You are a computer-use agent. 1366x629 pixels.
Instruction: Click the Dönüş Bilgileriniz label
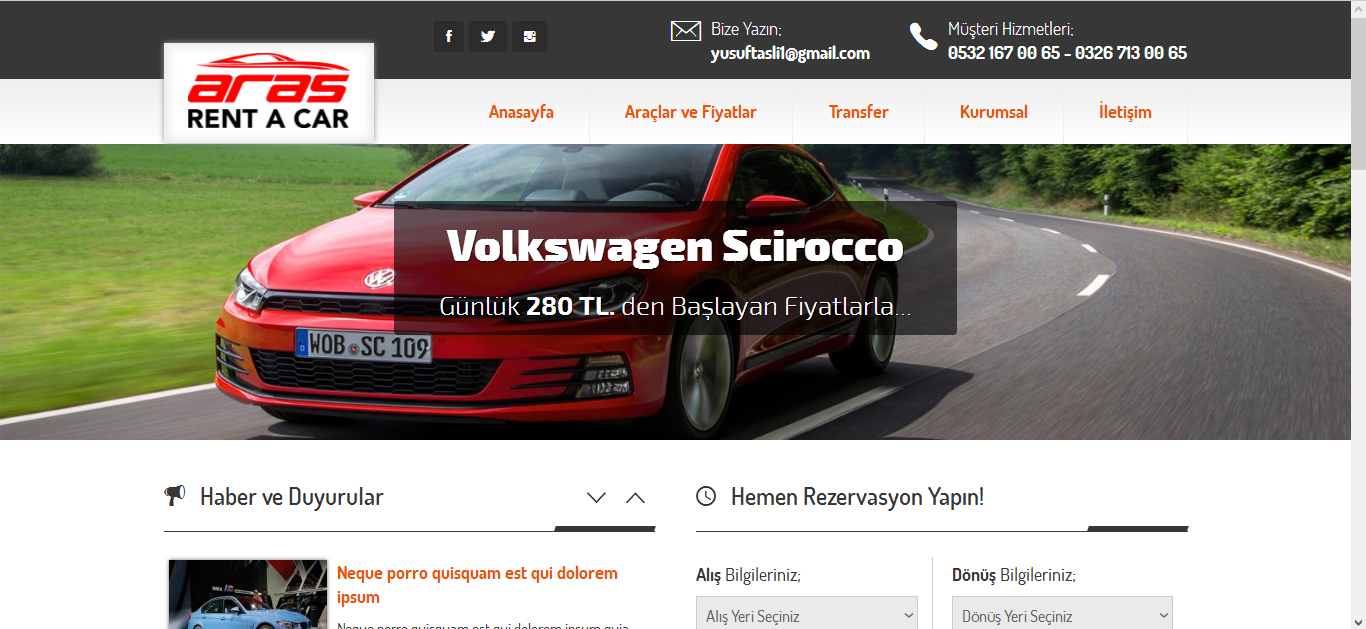tap(1014, 576)
